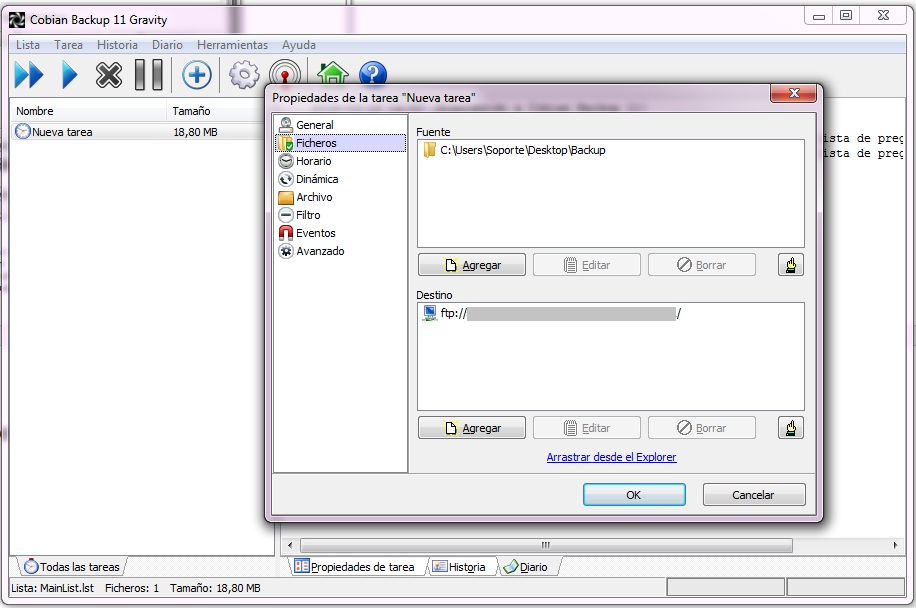
Task: Confirm the dialog with OK
Action: click(x=634, y=495)
